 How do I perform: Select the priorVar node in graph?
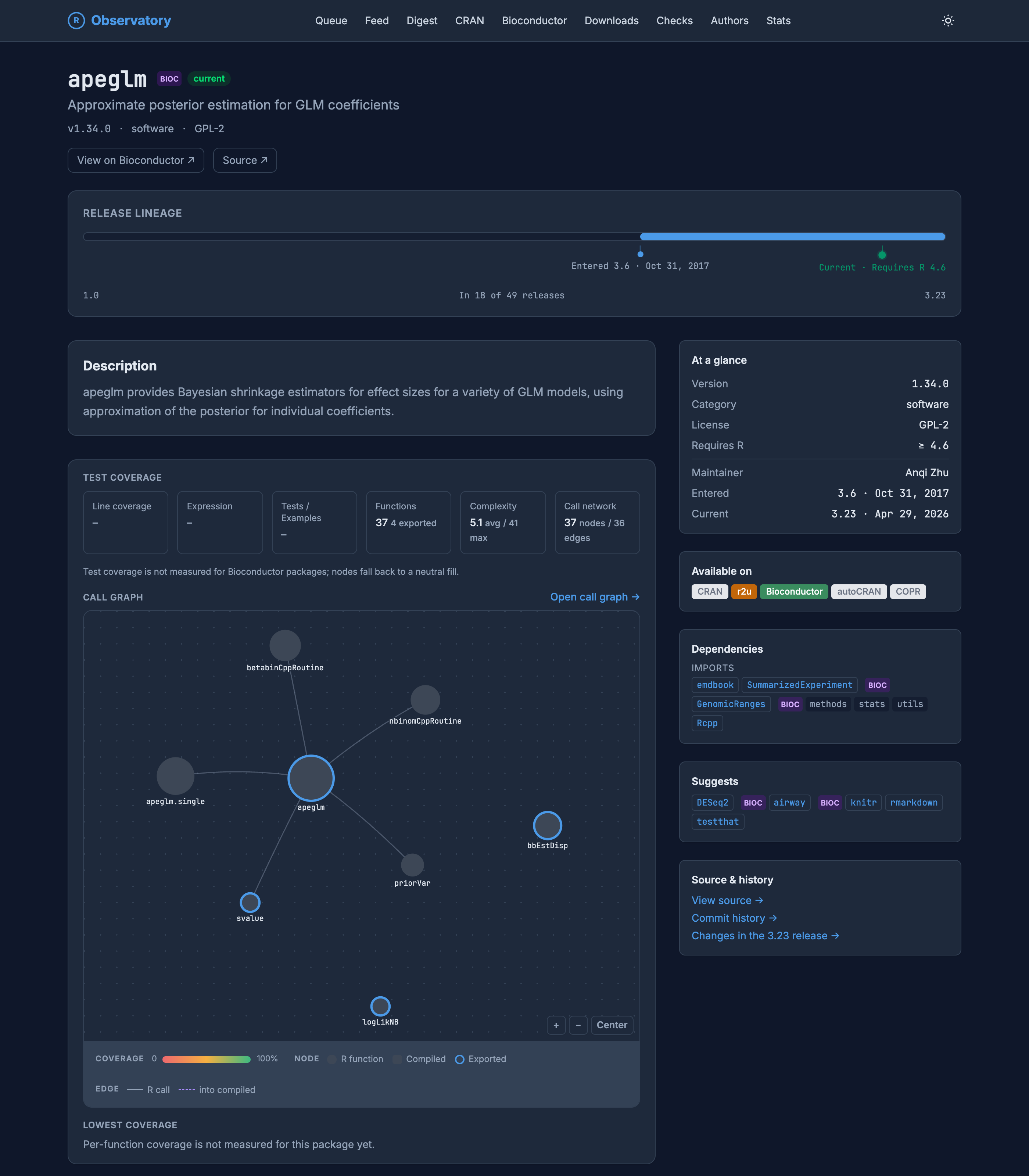412,865
